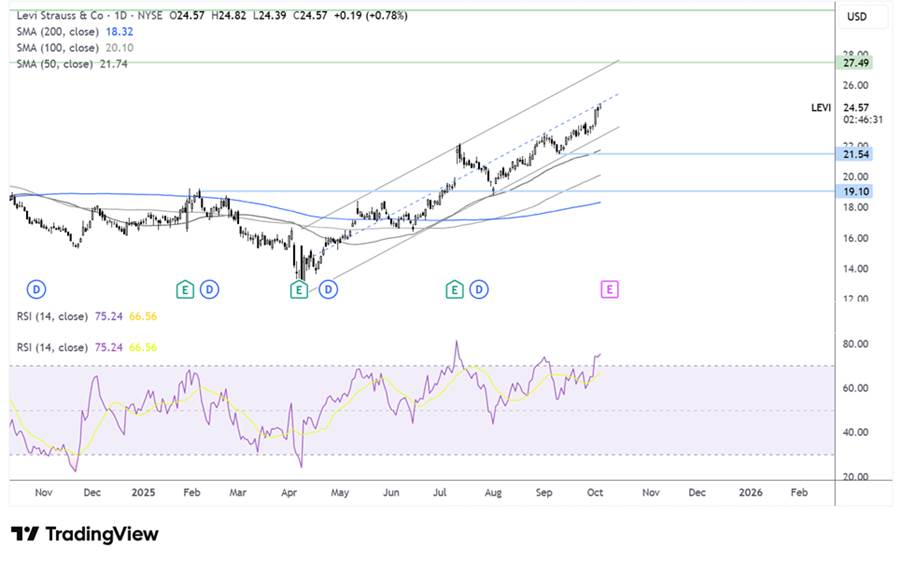
Task: Click the May label on time axis
Action: 340,492
